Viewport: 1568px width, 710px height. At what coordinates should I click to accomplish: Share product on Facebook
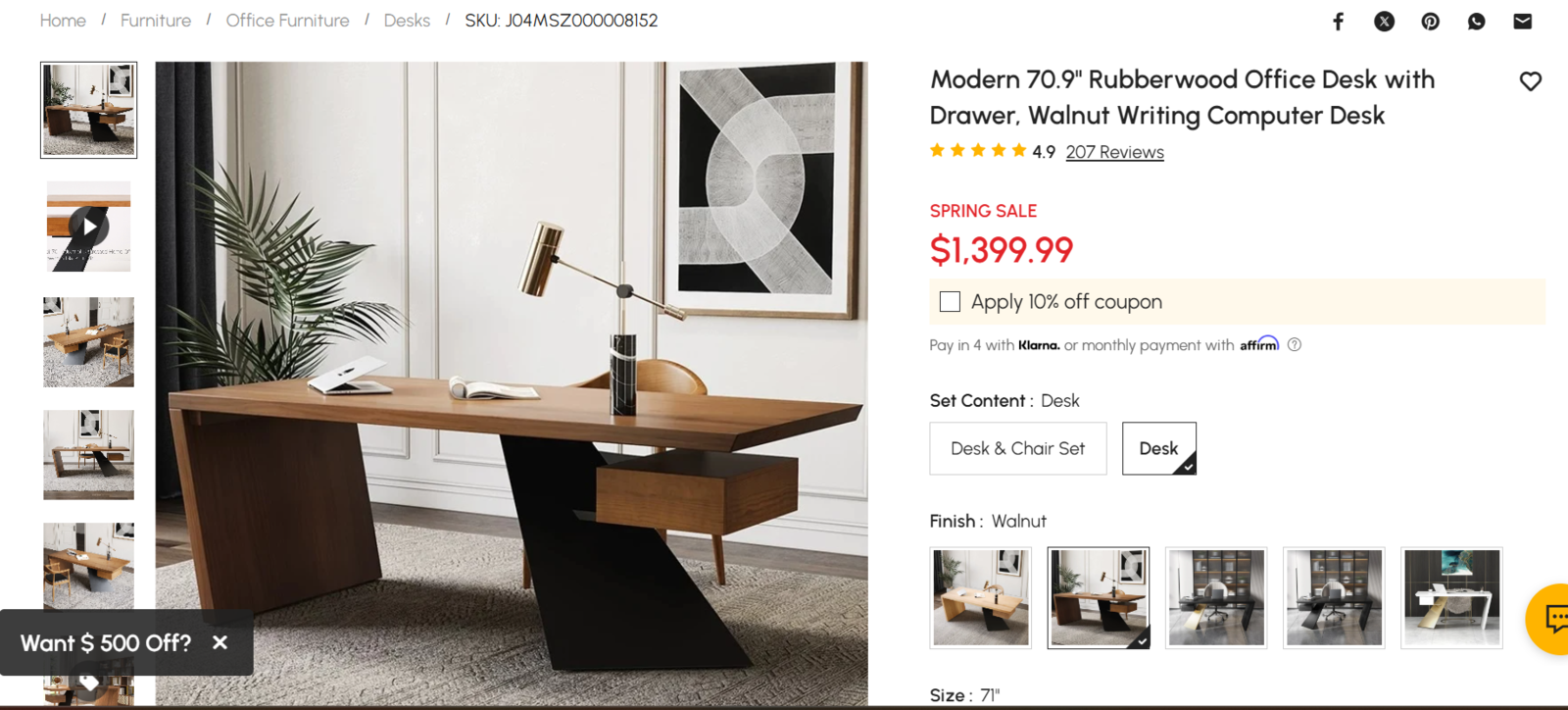(x=1338, y=21)
